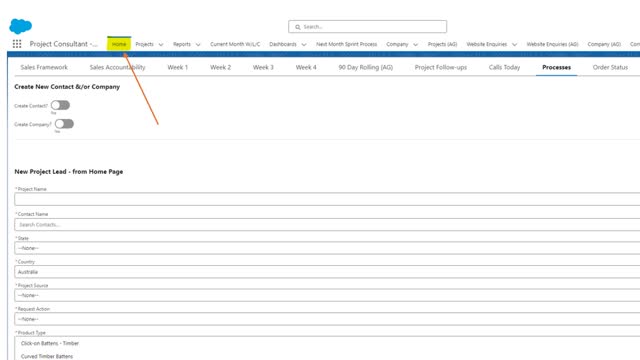Open the Reports navigation tab
The width and height of the screenshot is (640, 360).
[x=182, y=44]
